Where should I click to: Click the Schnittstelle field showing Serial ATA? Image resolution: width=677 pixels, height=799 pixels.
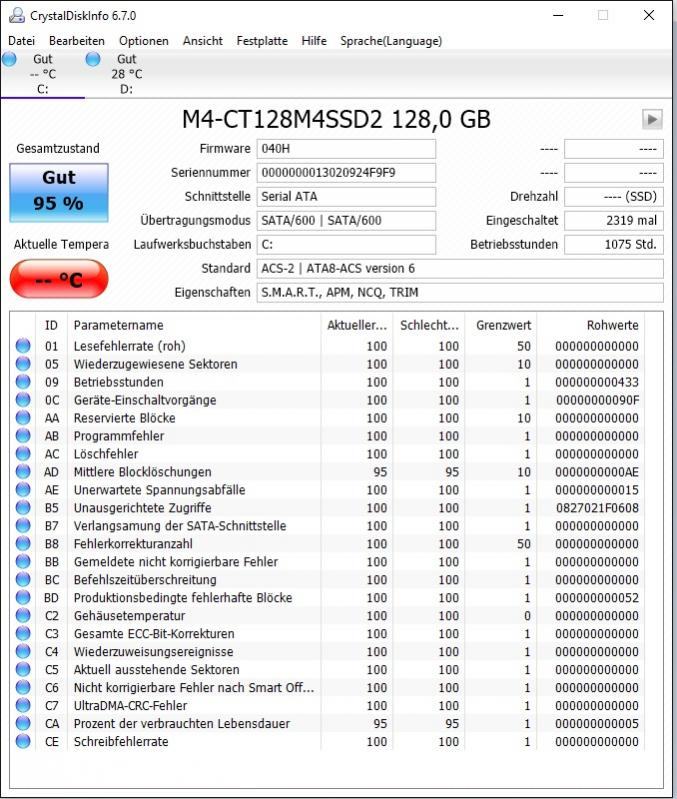[x=346, y=197]
